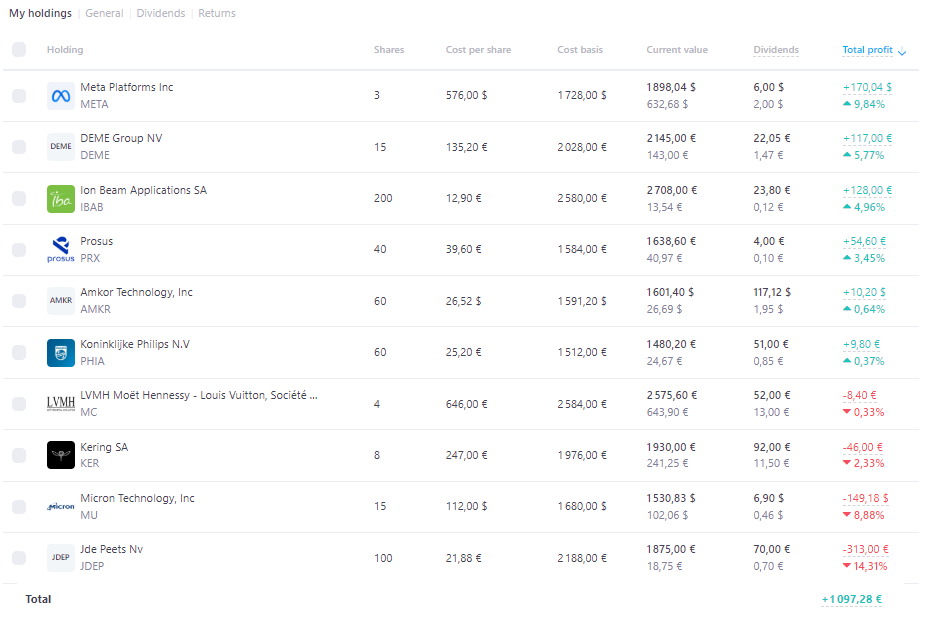Viewport: 927px width, 622px height.
Task: Click the 117,12 $ dividends amount
Action: [772, 292]
